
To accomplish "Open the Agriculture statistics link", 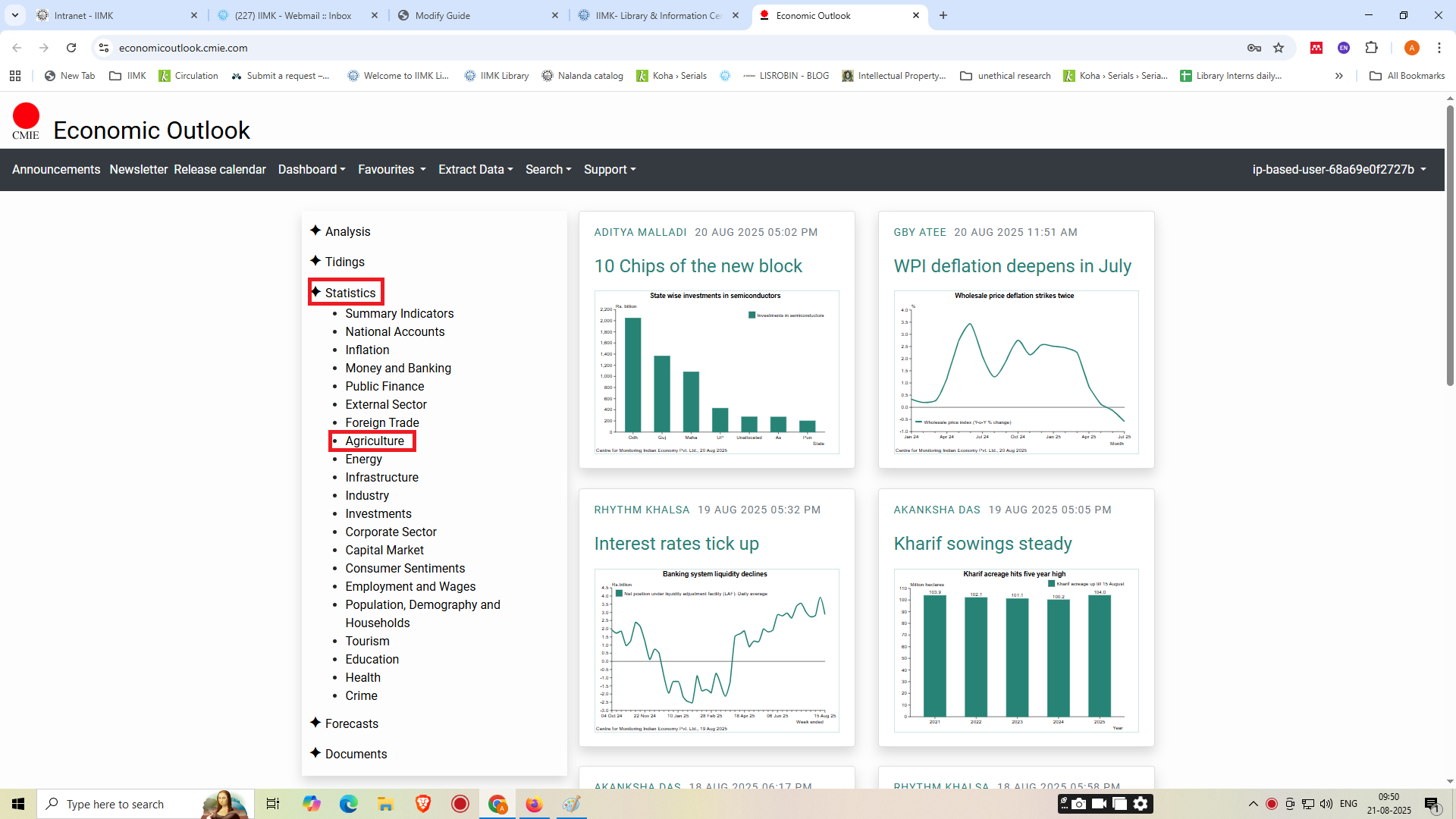I will [375, 441].
